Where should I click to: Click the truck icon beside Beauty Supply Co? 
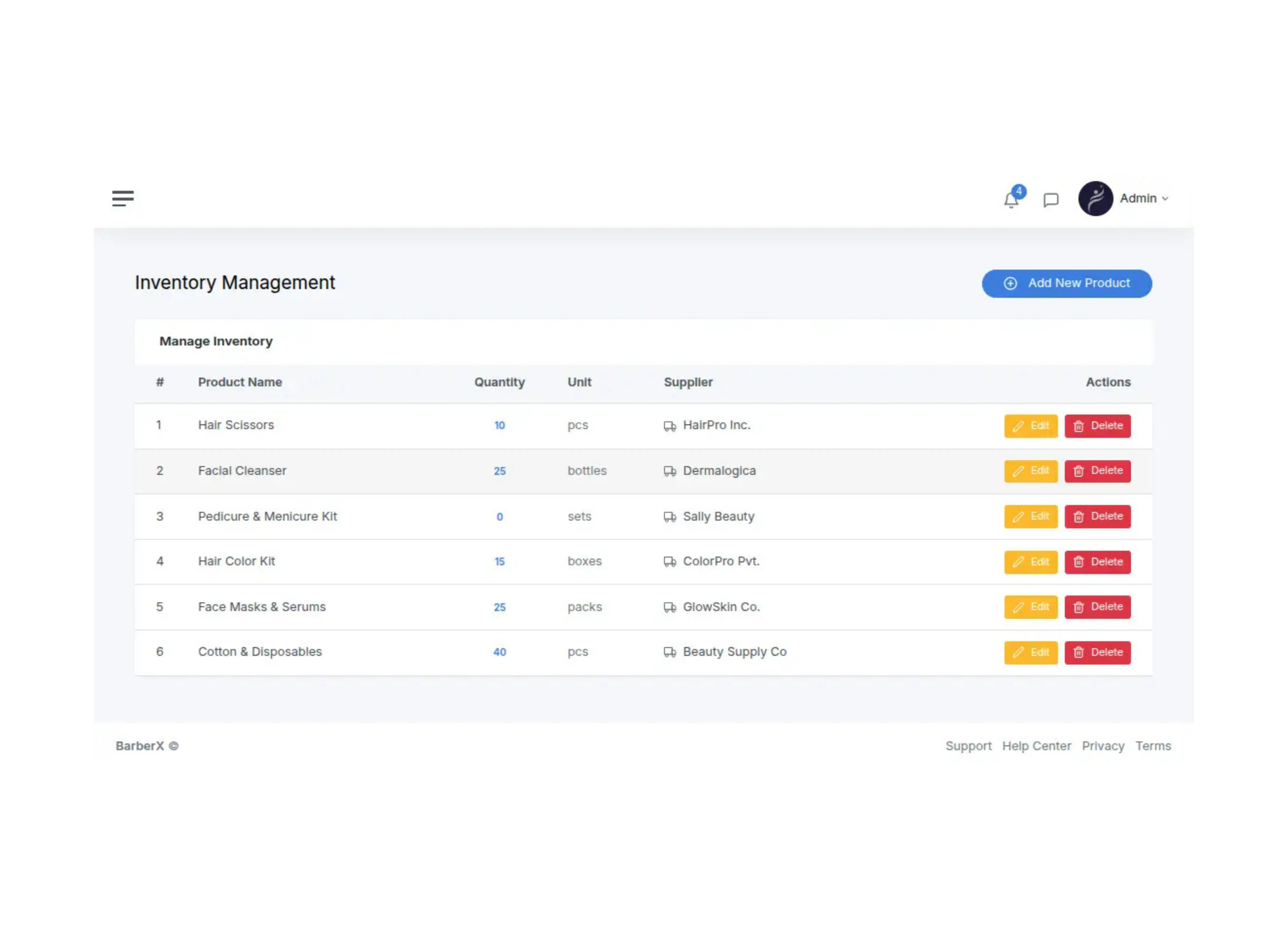pyautogui.click(x=670, y=652)
